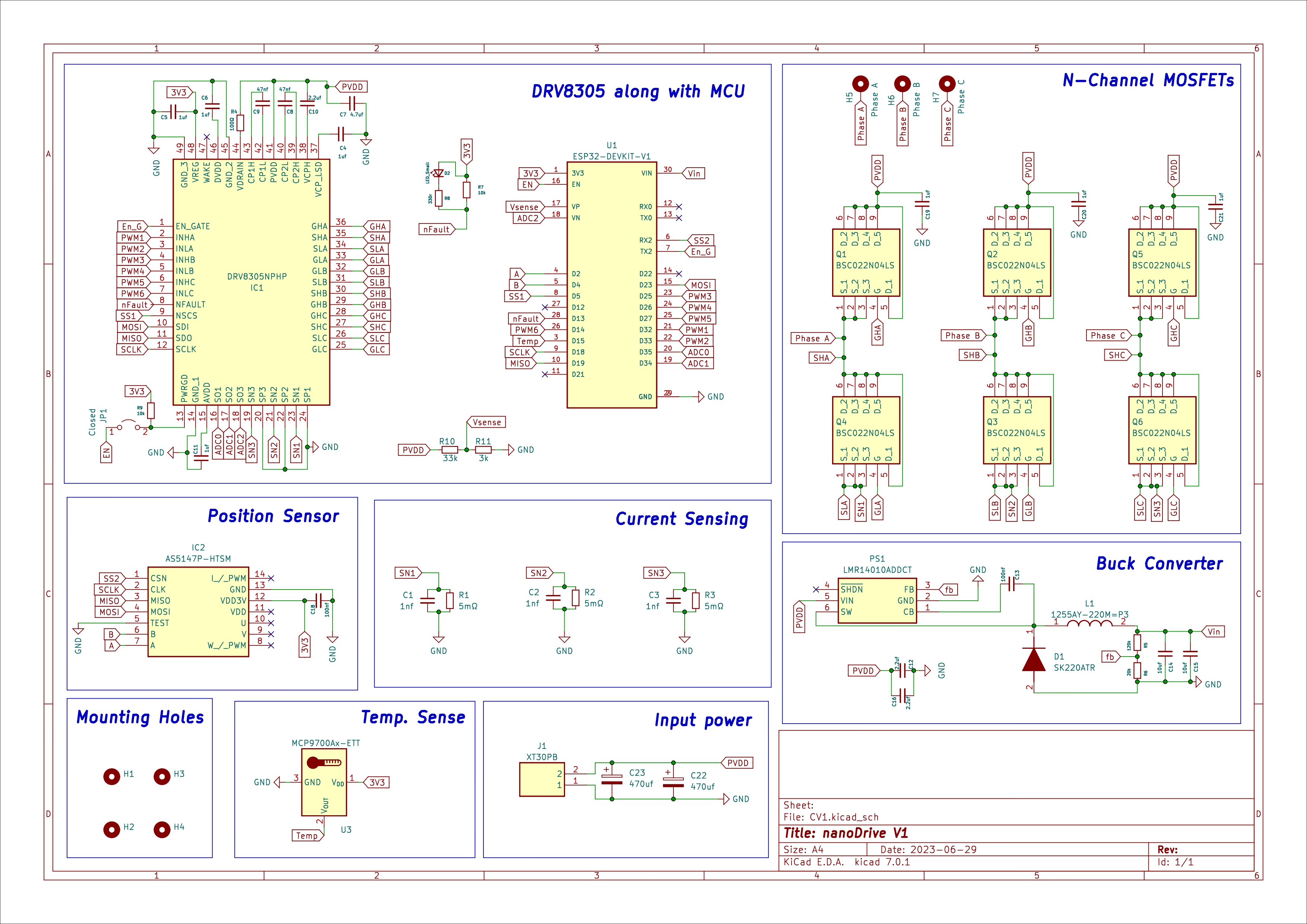The height and width of the screenshot is (924, 1307).
Task: Select the C1 1nf capacitor symbol
Action: pos(428,601)
